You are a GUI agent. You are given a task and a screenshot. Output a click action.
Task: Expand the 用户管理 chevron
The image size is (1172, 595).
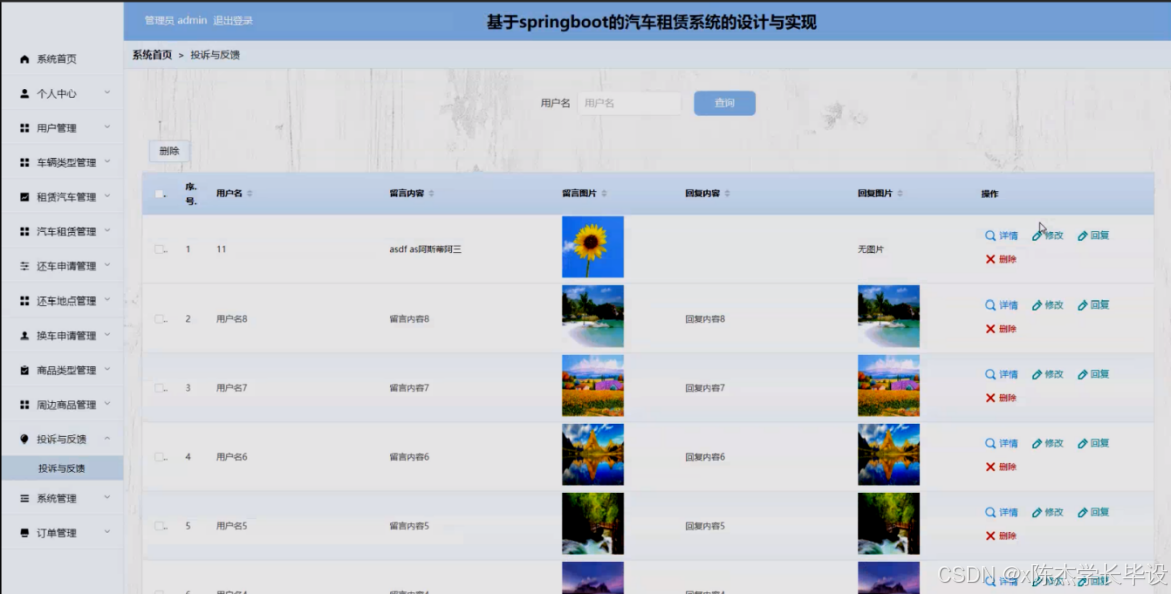click(107, 127)
